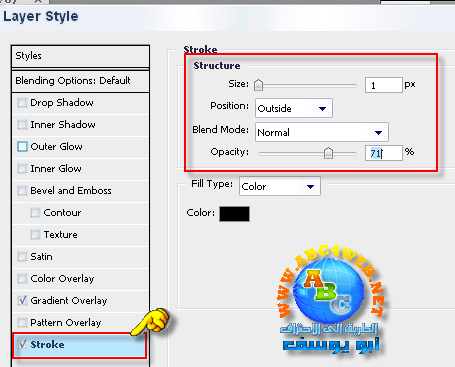Click the Layer Style title text

point(41,16)
